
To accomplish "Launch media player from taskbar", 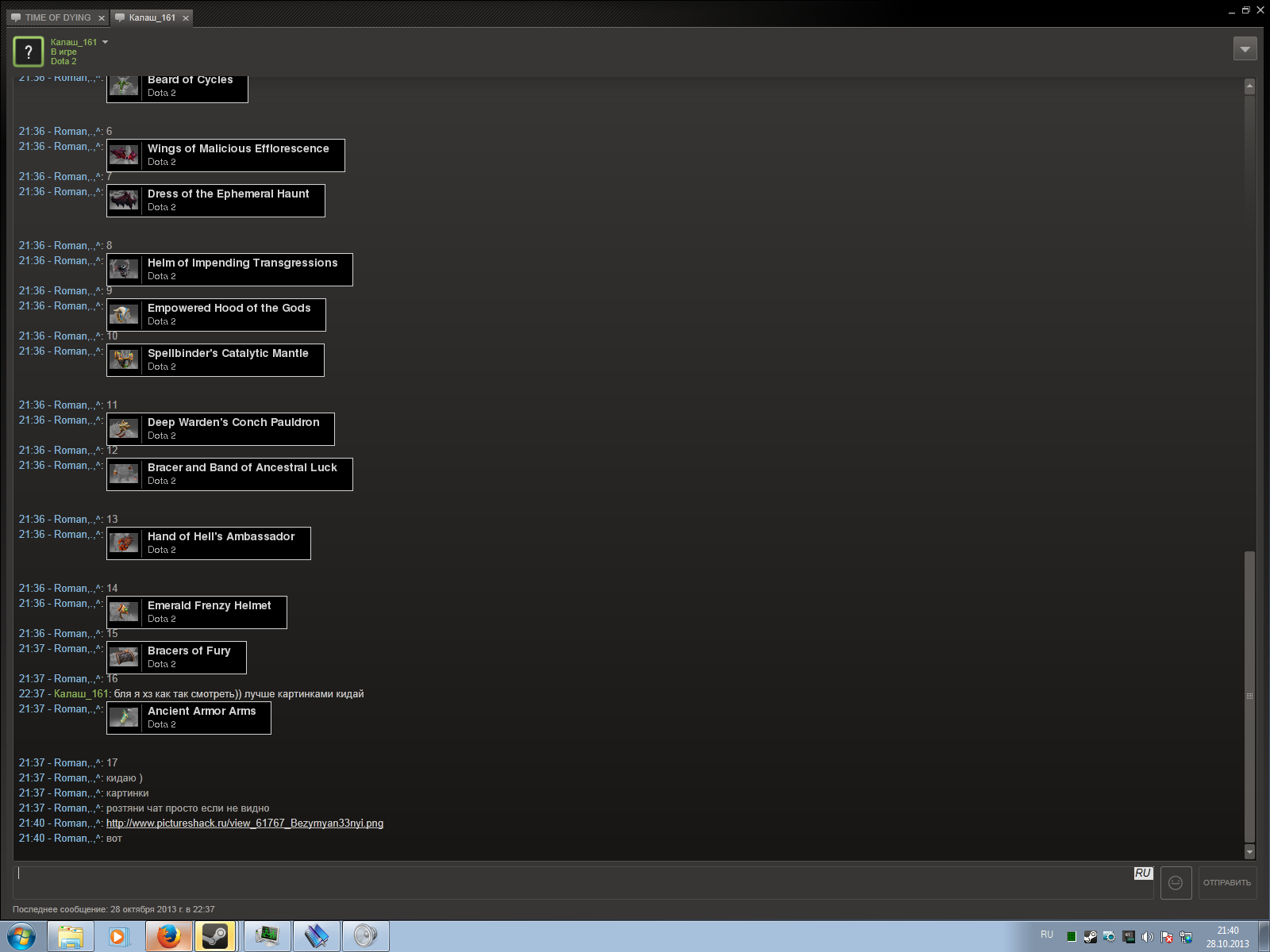I will (119, 937).
